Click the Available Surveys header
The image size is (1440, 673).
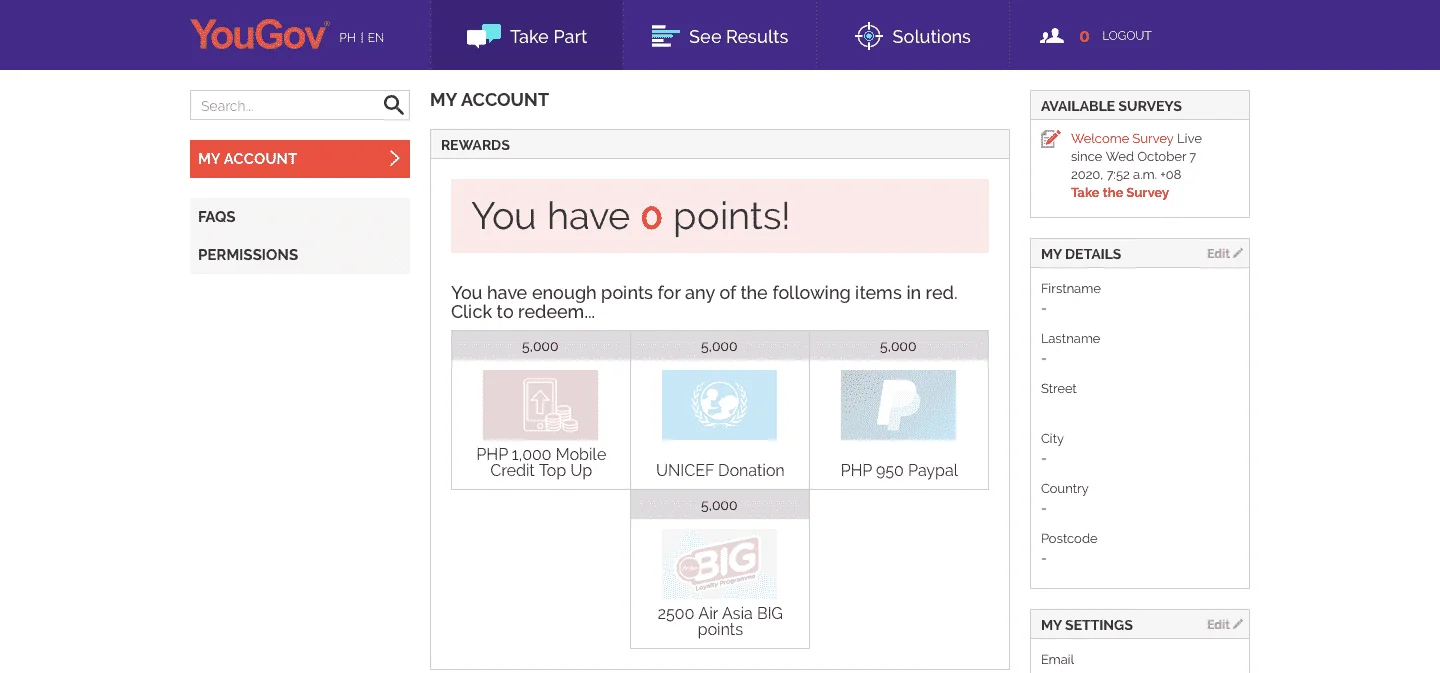[x=1140, y=105]
